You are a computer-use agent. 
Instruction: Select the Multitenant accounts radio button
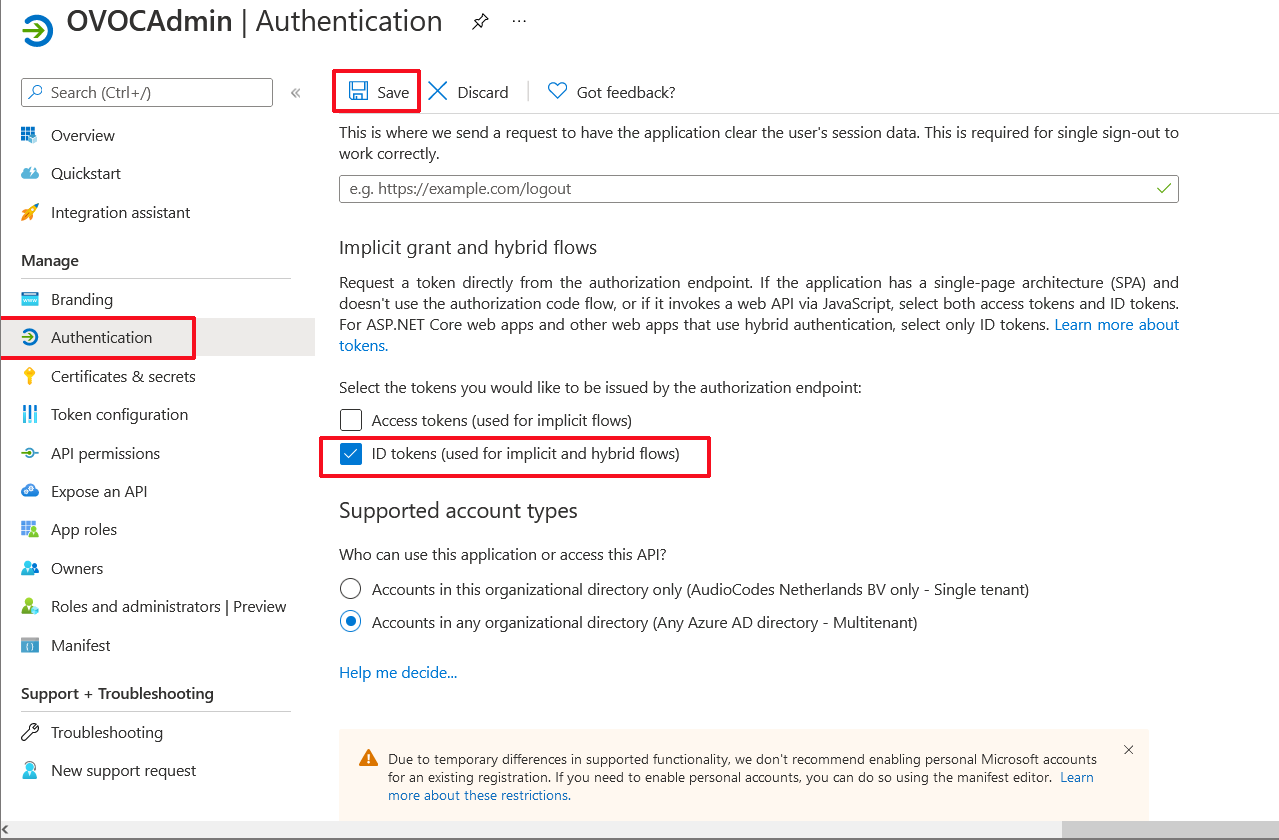(x=351, y=622)
